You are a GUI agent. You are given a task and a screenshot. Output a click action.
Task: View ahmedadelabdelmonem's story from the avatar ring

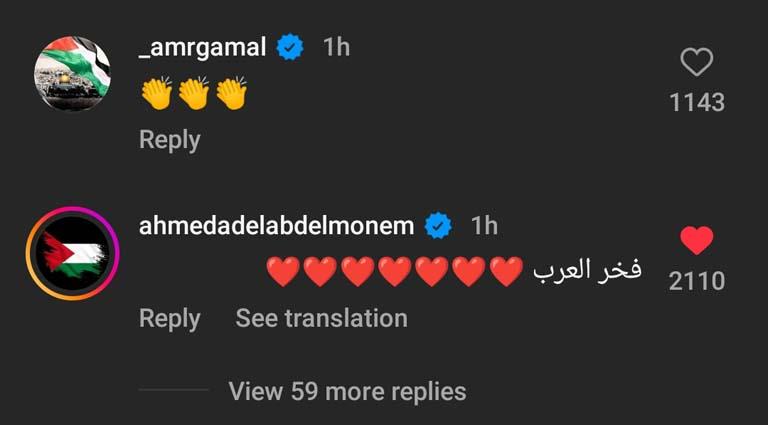tap(72, 253)
